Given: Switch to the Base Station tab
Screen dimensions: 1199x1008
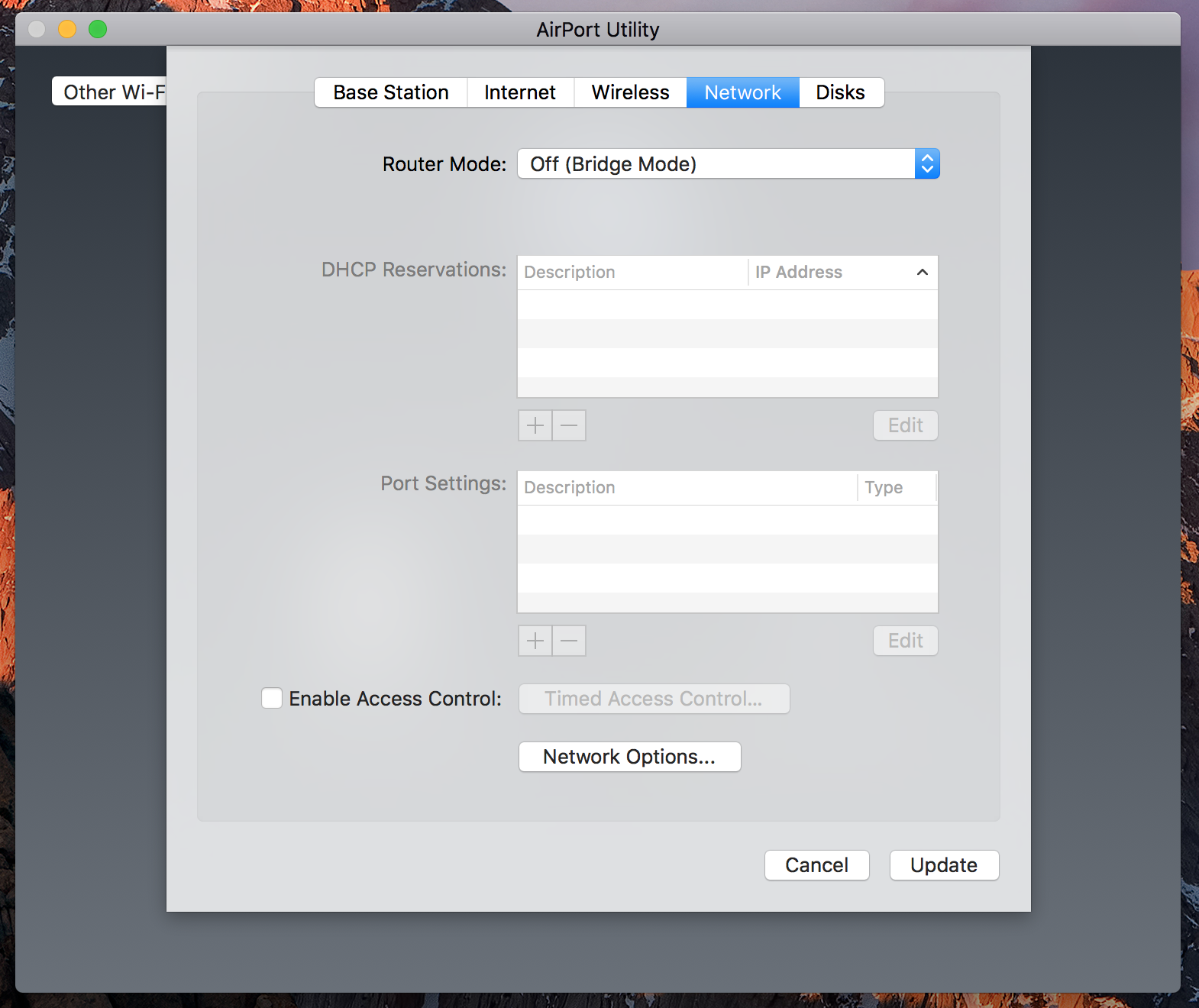Looking at the screenshot, I should 391,92.
